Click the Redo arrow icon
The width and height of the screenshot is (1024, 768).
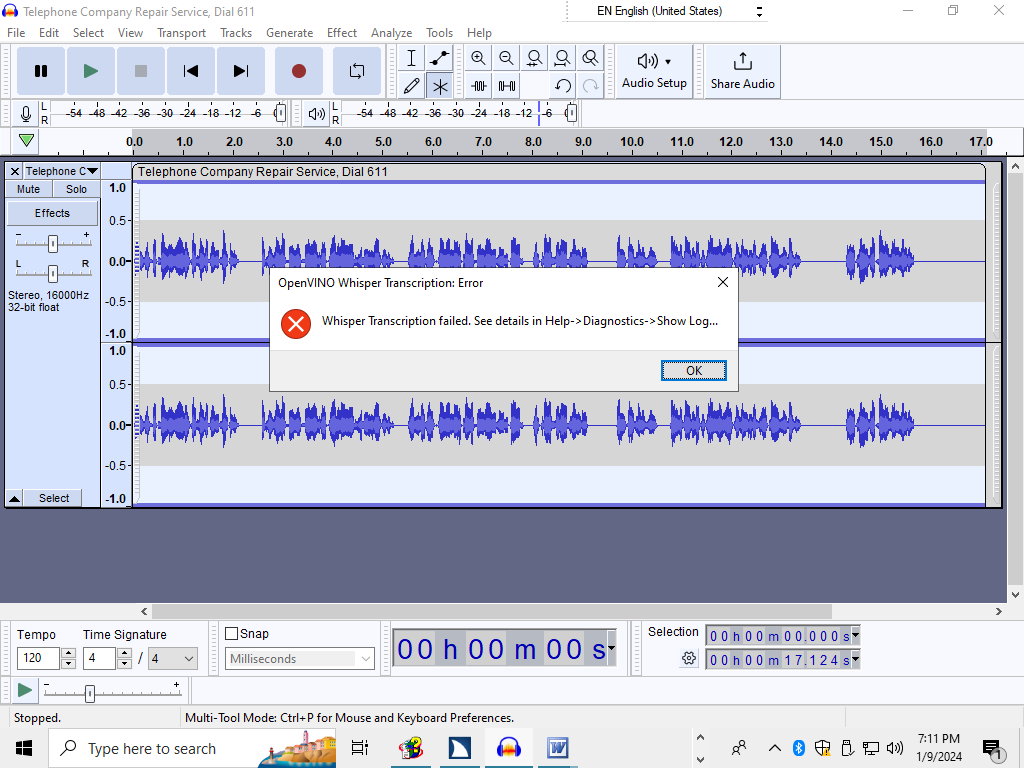[x=590, y=86]
